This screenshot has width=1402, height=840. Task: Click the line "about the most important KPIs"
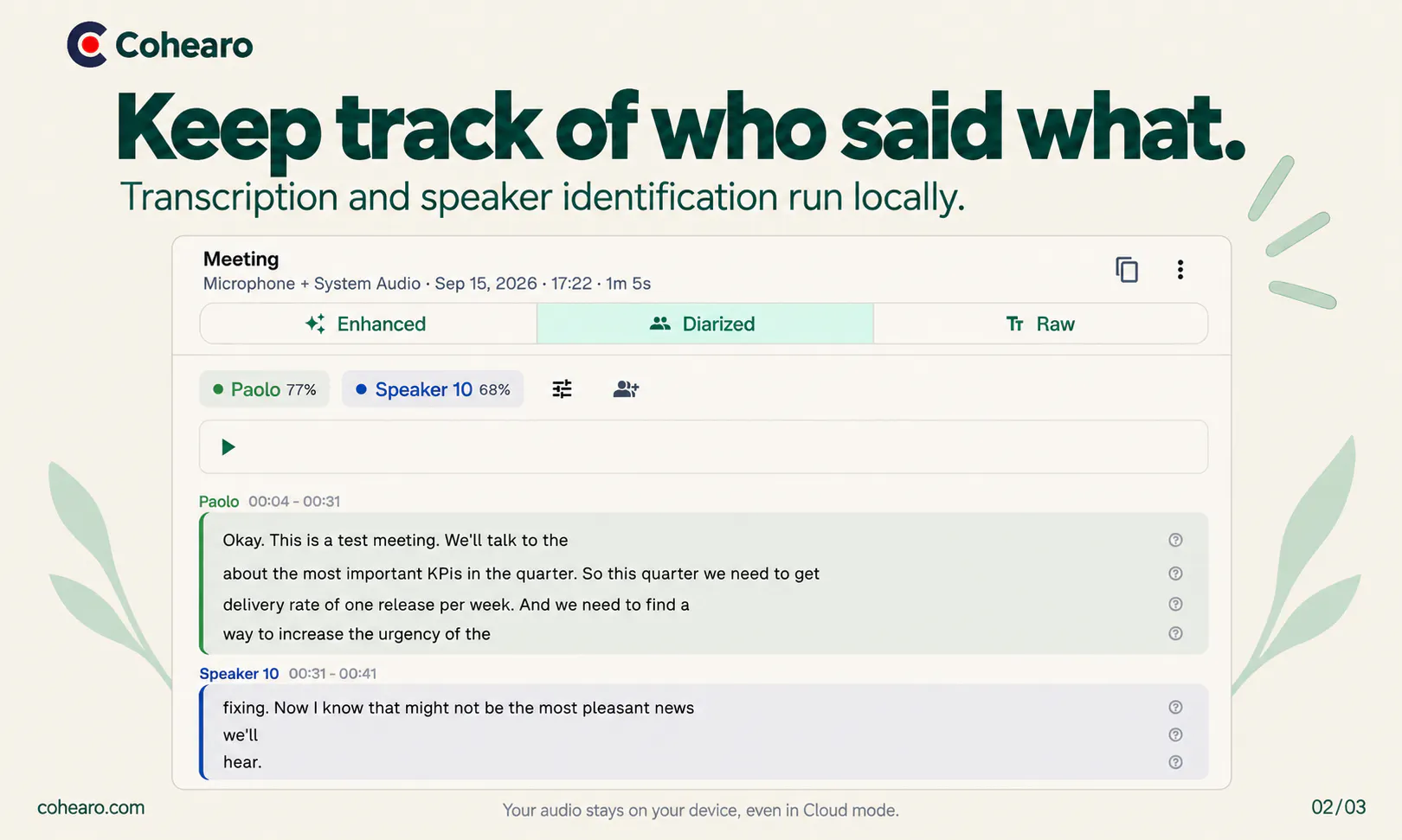[521, 574]
